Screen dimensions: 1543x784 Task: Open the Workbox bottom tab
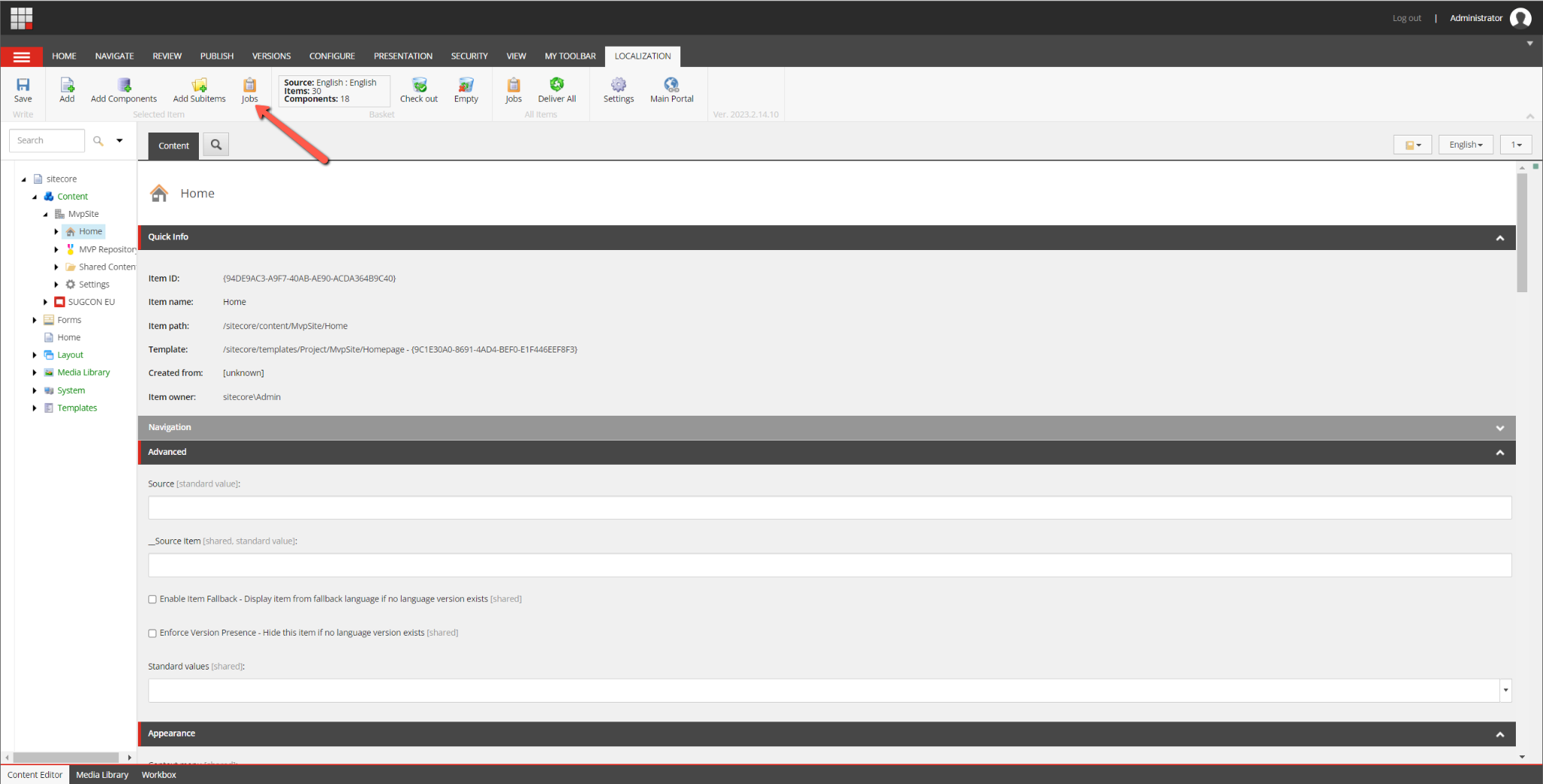click(159, 775)
